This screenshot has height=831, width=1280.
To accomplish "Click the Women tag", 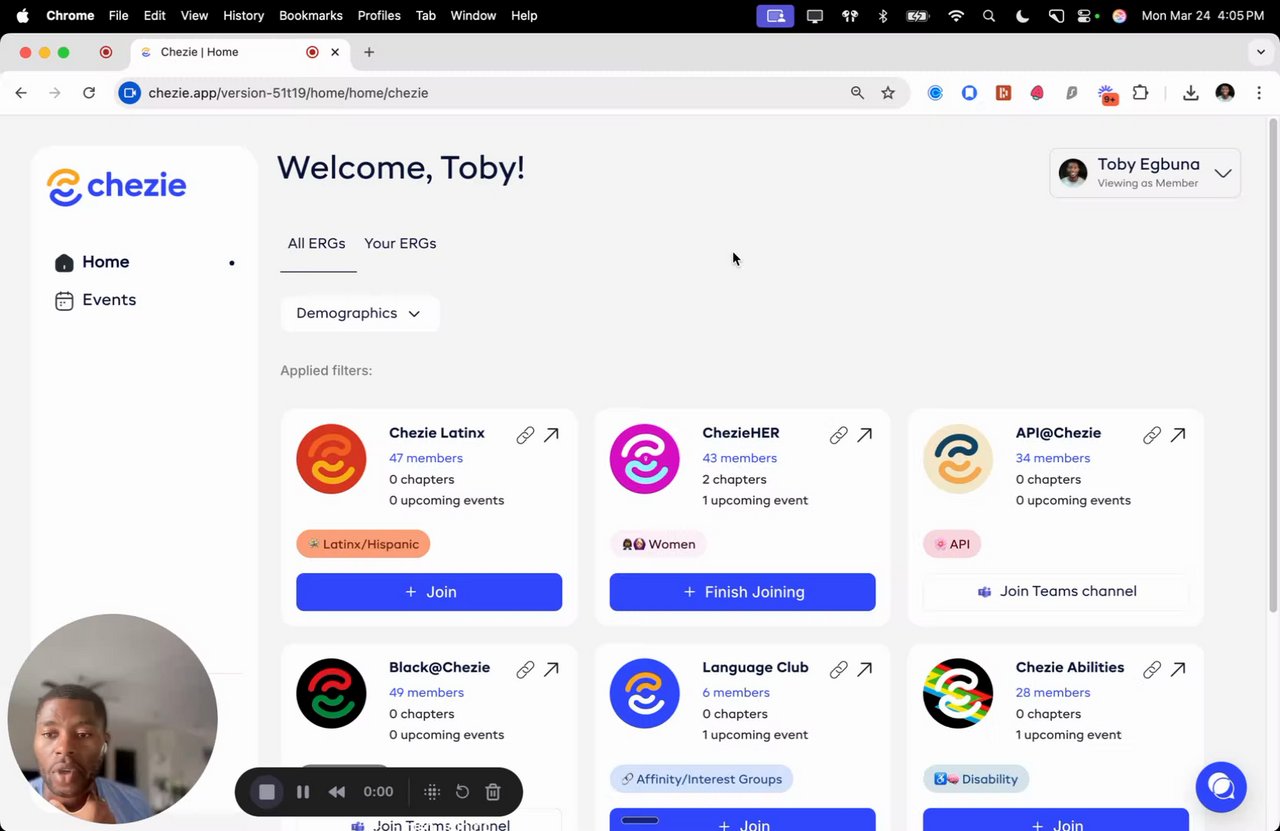I will click(659, 544).
